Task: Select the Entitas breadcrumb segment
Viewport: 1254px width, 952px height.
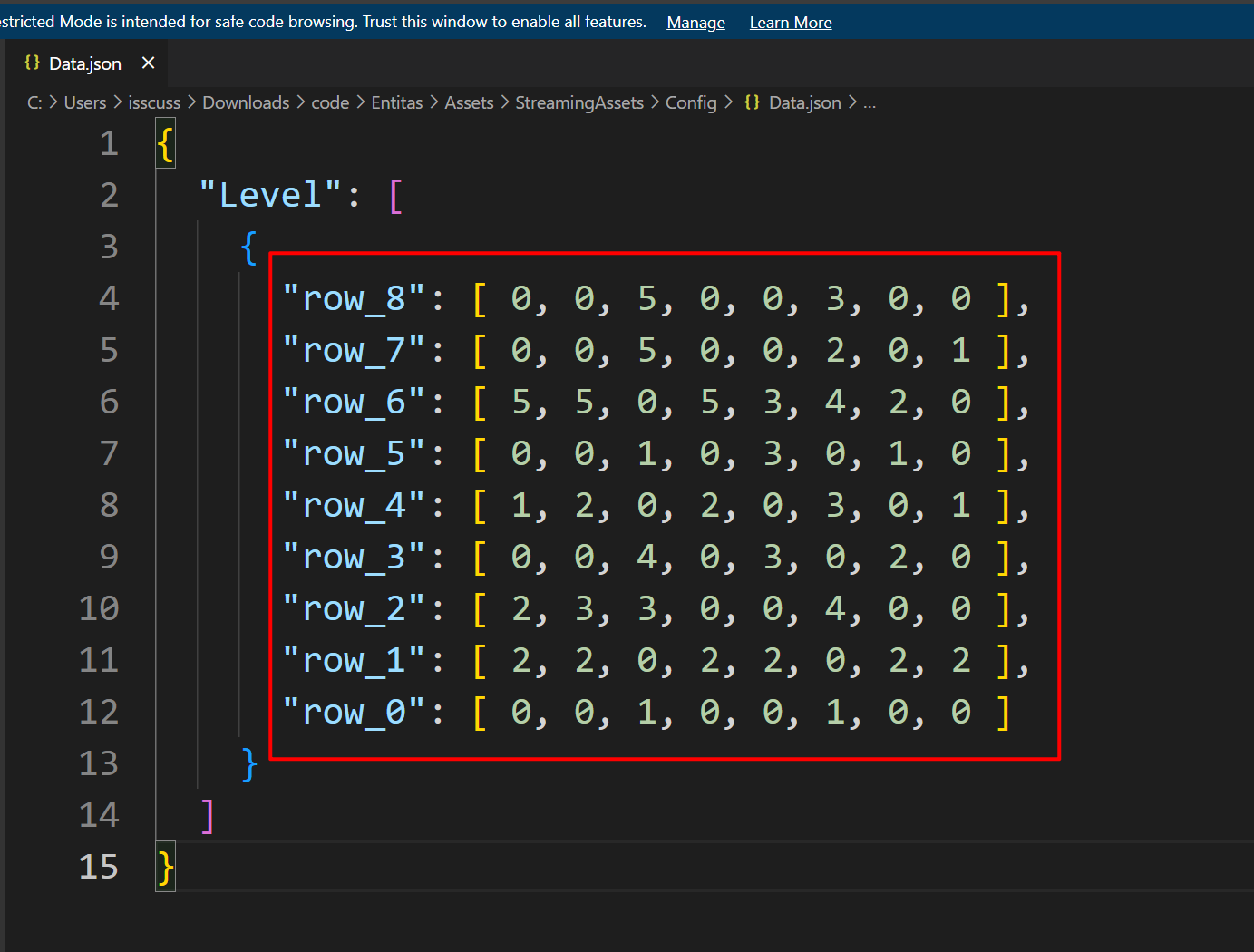Action: pyautogui.click(x=397, y=102)
